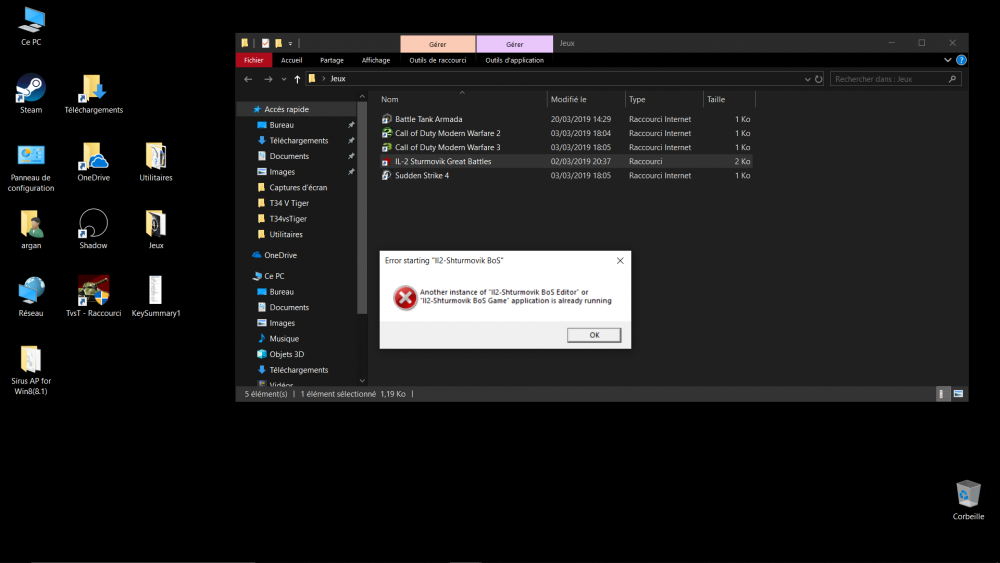Select the Réseau desktop icon

coord(31,296)
